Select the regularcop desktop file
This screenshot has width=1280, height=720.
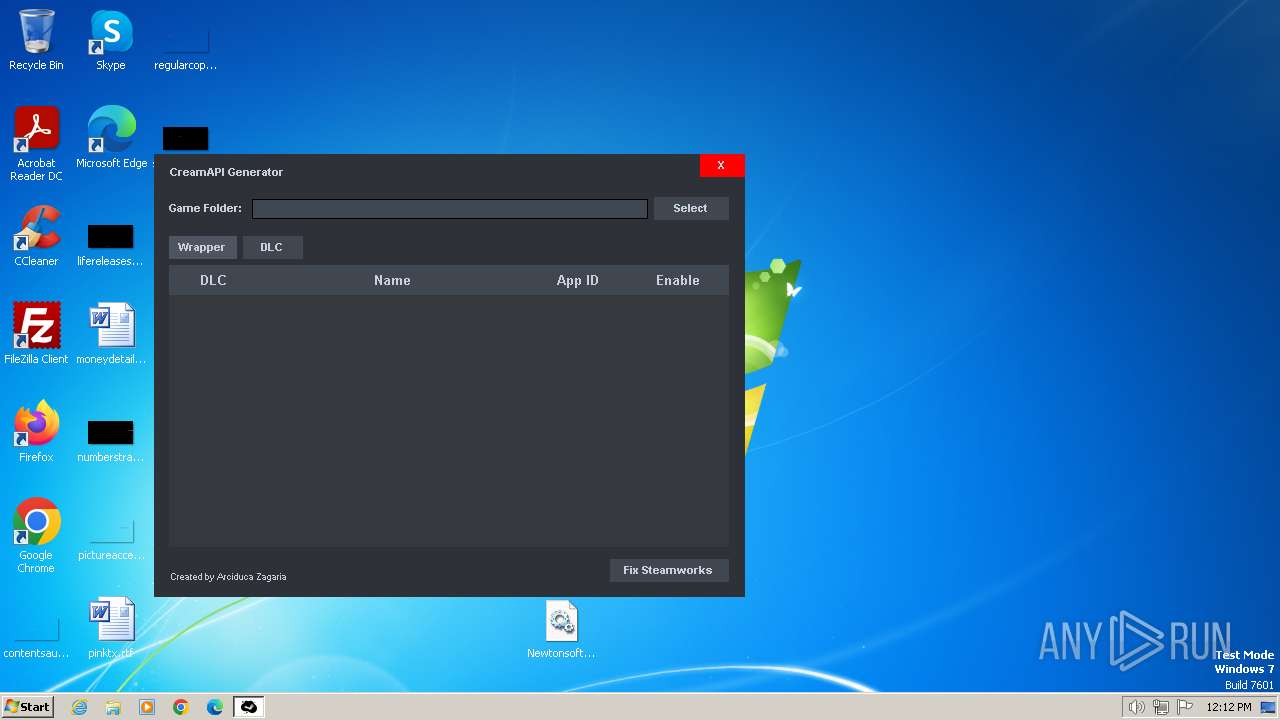pyautogui.click(x=185, y=48)
